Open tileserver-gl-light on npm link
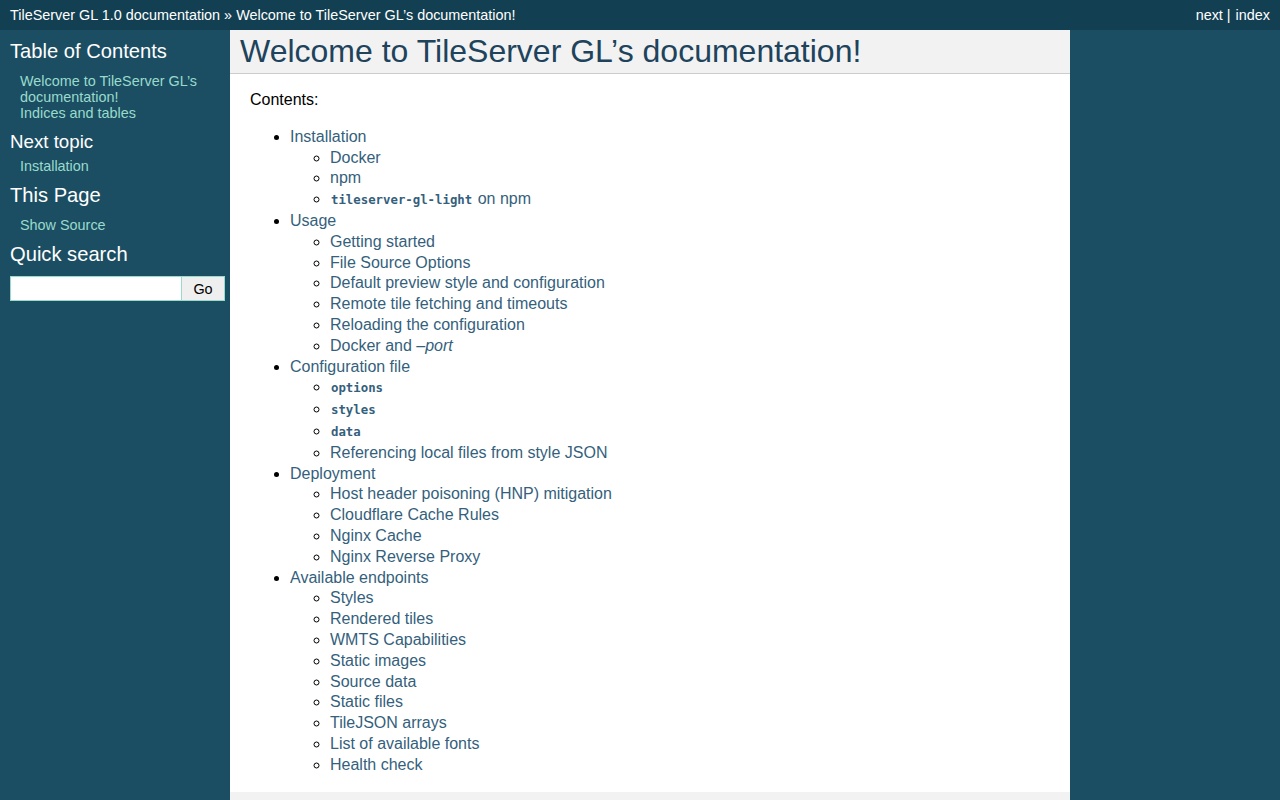Image resolution: width=1280 pixels, height=800 pixels. coord(431,199)
